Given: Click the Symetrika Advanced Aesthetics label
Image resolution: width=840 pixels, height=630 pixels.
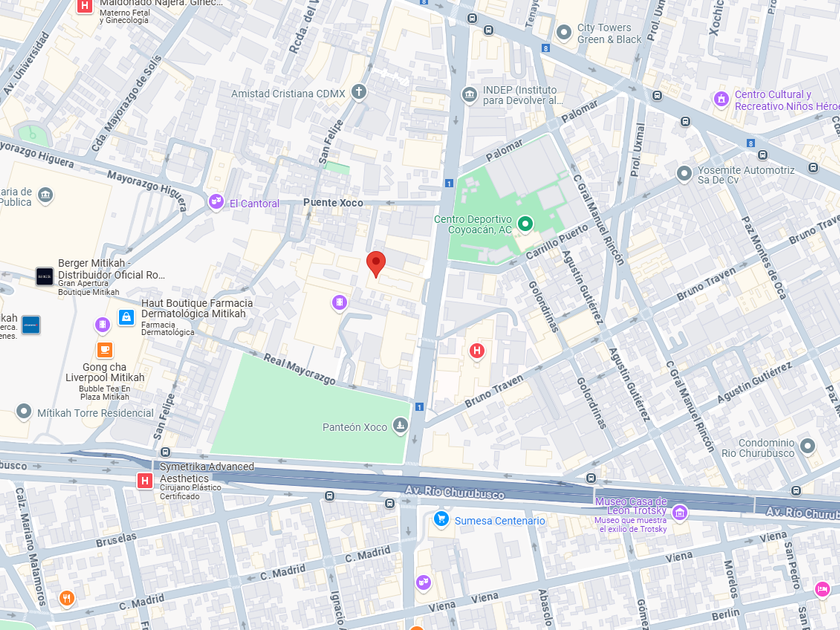Looking at the screenshot, I should pos(207,472).
